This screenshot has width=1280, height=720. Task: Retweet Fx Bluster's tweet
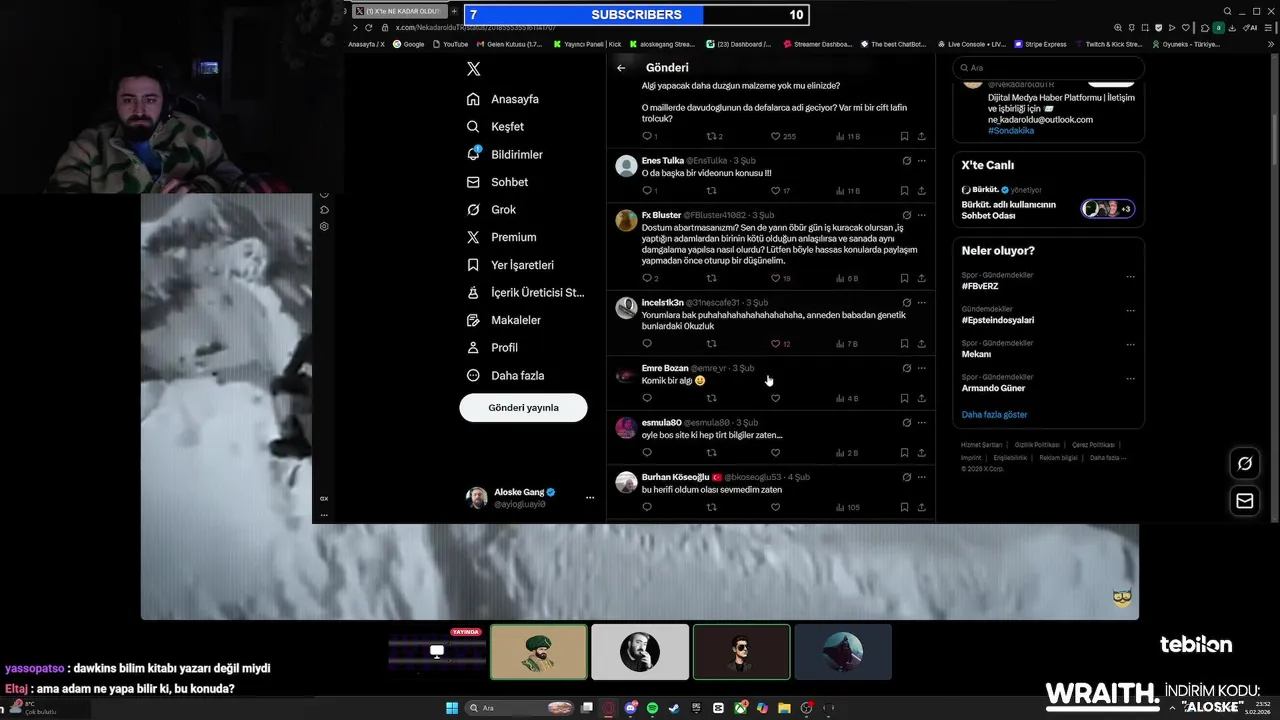[712, 278]
